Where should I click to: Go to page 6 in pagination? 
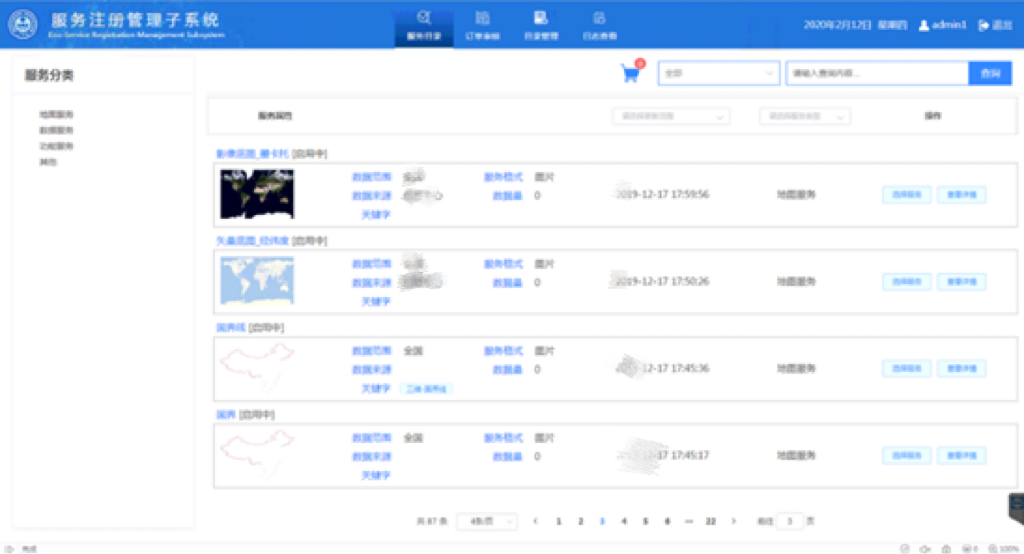point(667,521)
